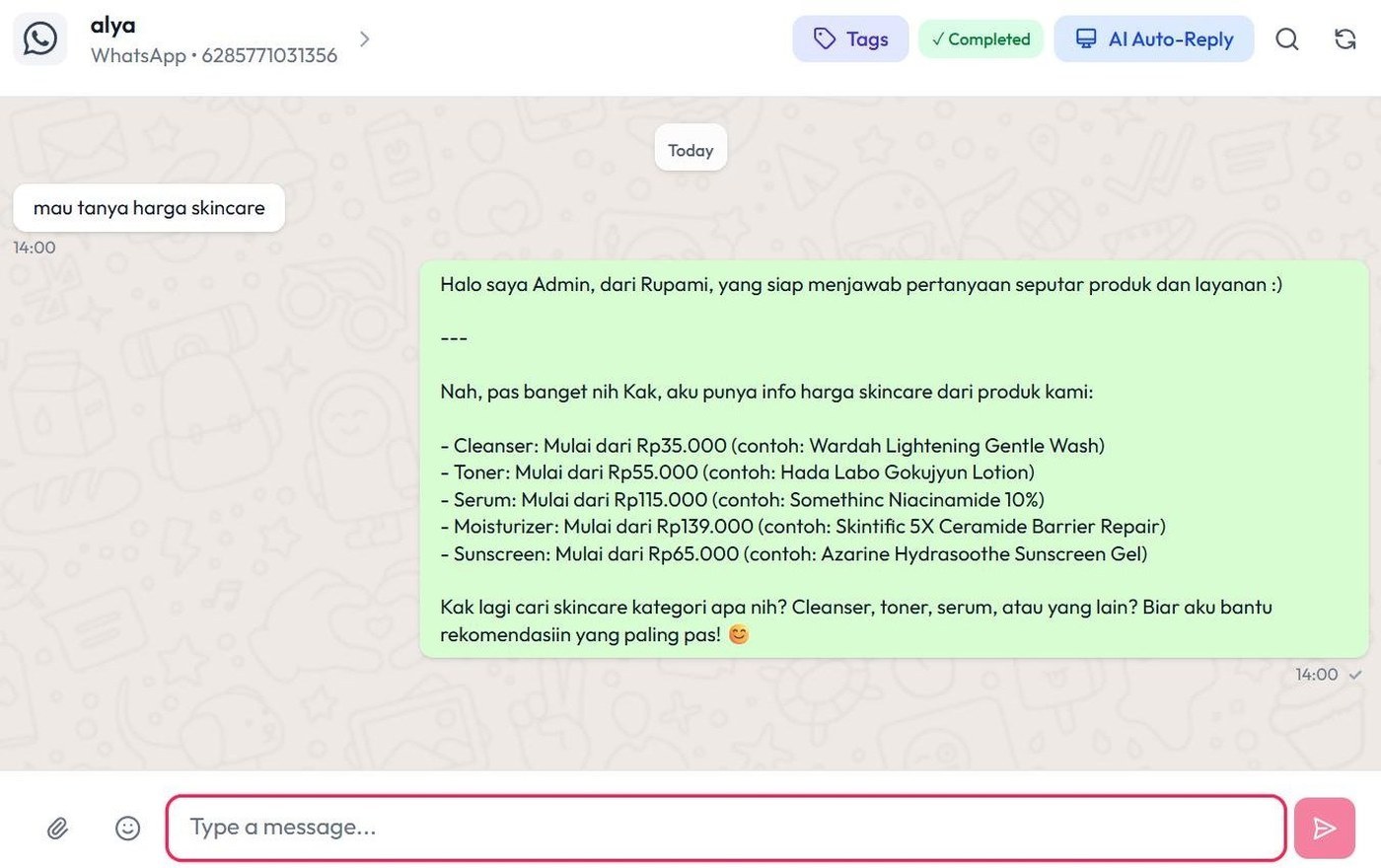Focus the Type a message field
This screenshot has width=1381, height=868.
726,828
